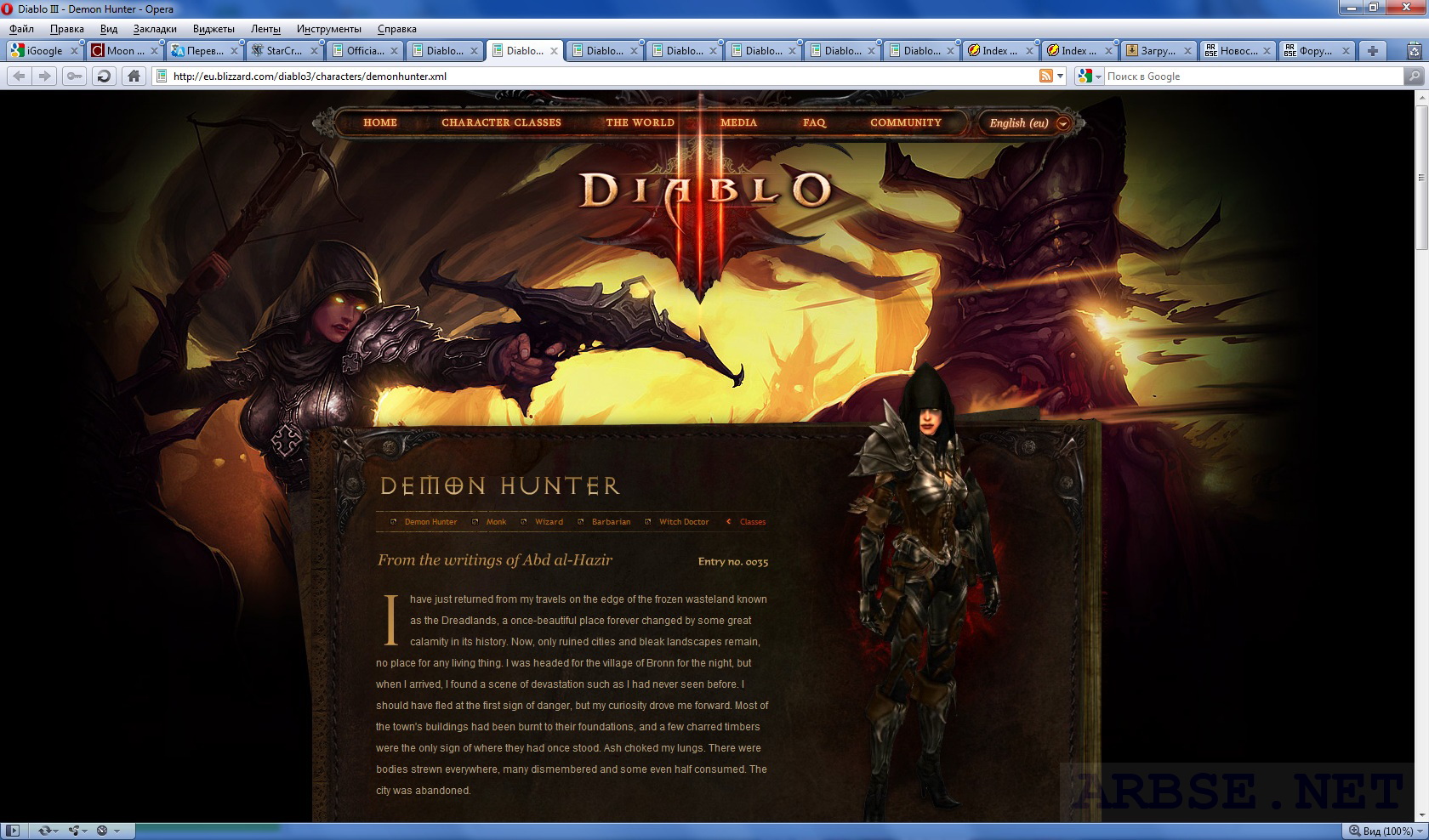Open the Закладки menu
The height and width of the screenshot is (840, 1429).
pyautogui.click(x=155, y=29)
